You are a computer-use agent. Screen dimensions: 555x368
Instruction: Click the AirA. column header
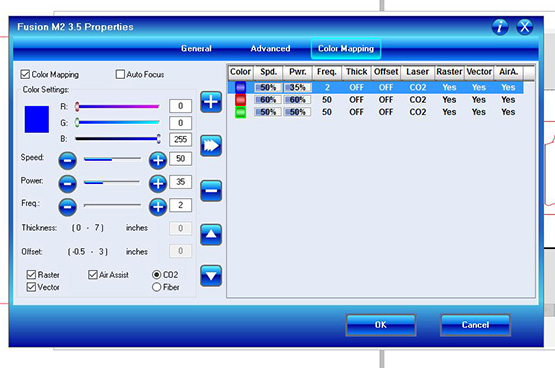509,72
